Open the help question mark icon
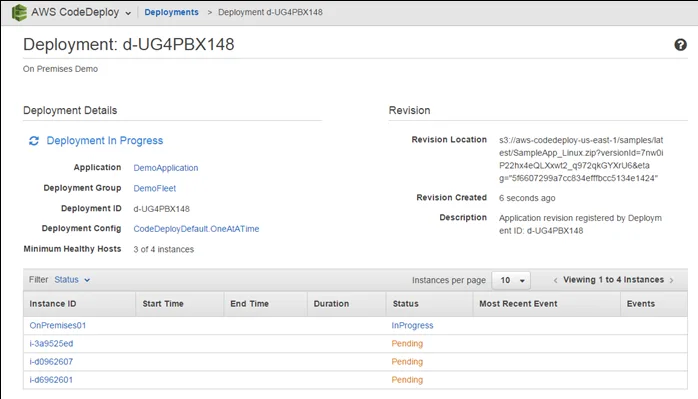698x399 pixels. (x=680, y=45)
